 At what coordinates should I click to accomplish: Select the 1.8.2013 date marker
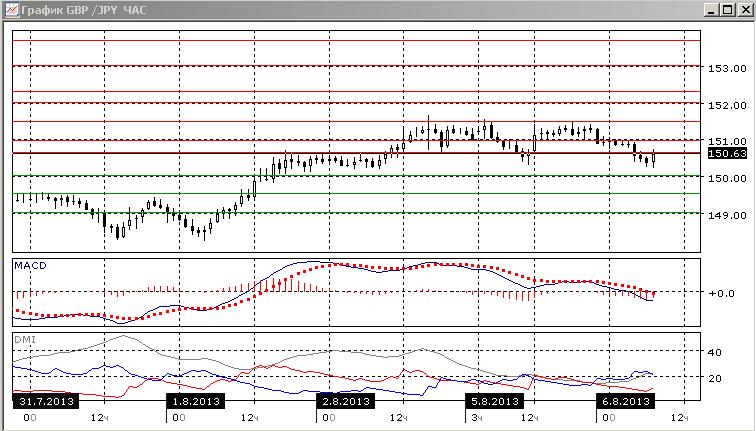(196, 401)
